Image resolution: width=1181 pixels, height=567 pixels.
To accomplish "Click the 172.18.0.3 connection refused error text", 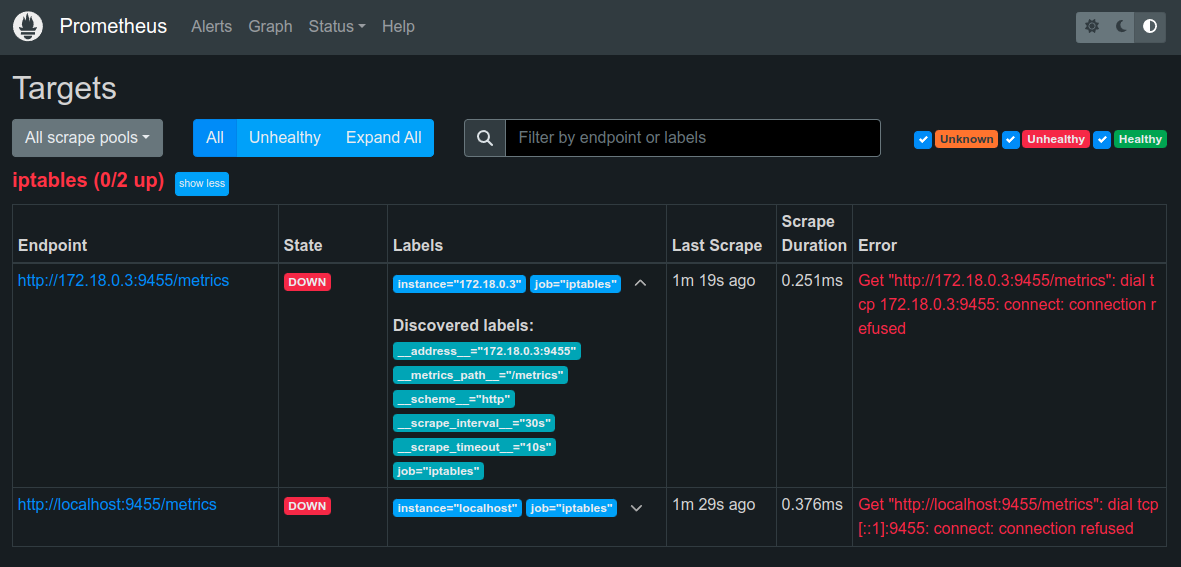I will tap(1008, 305).
